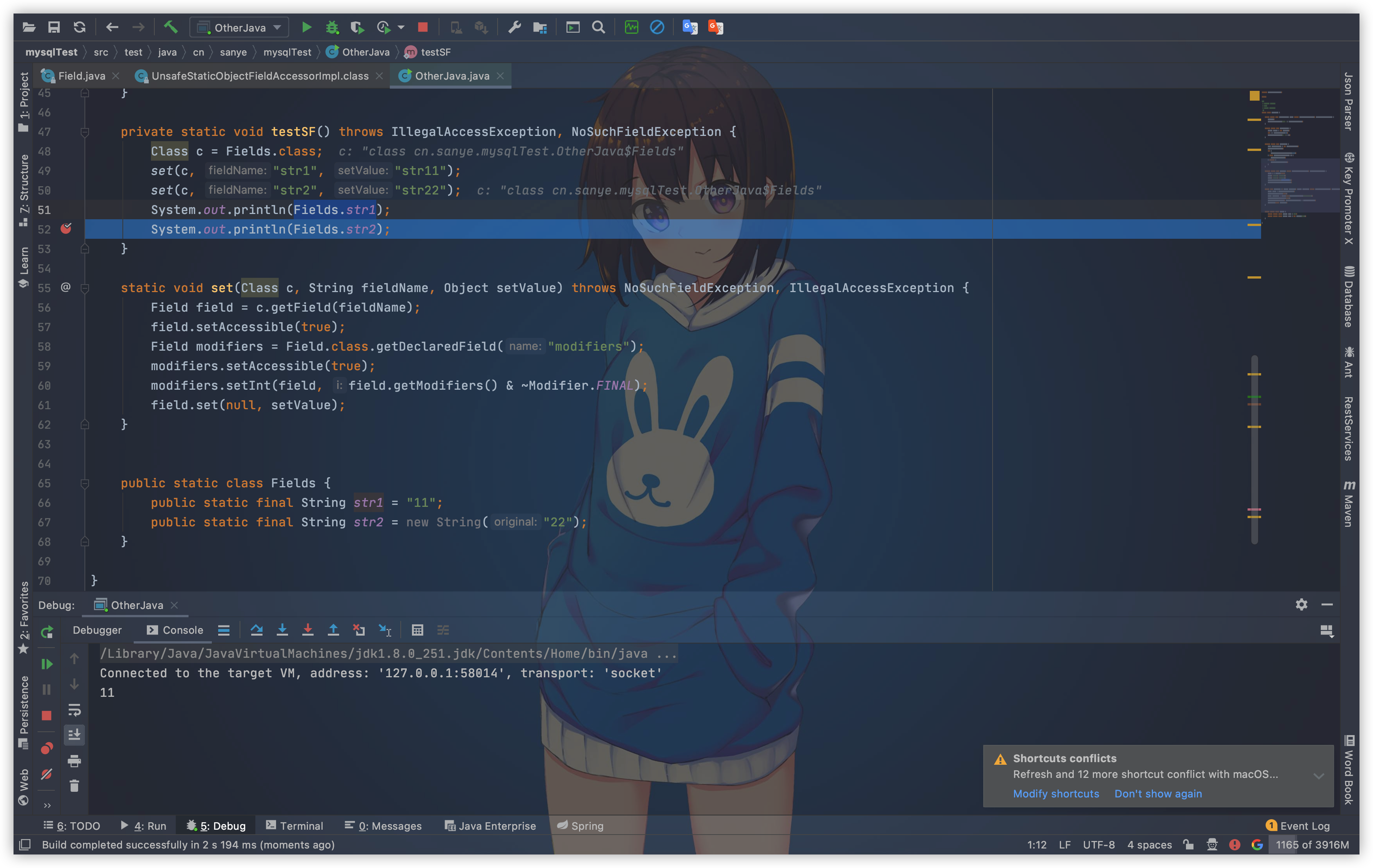Image resolution: width=1373 pixels, height=868 pixels.
Task: Clear console with trash icon
Action: click(x=74, y=785)
